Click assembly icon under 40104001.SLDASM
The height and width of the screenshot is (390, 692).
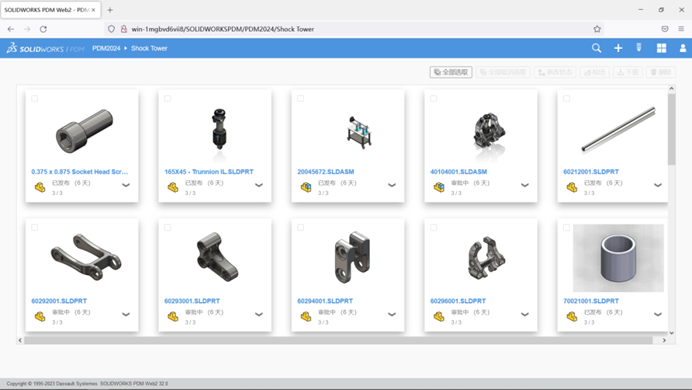click(x=439, y=188)
